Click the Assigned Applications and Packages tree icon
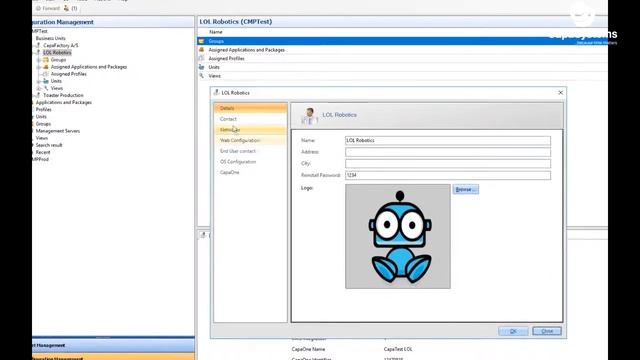Screen dimensions: 640x360 point(46,67)
